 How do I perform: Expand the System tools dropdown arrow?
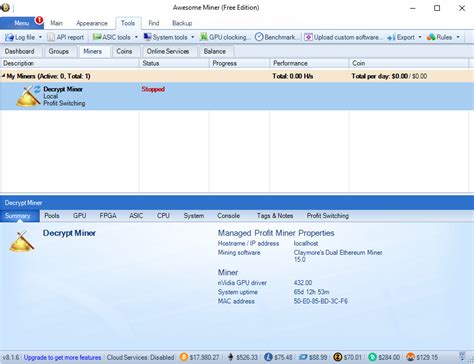coord(193,37)
